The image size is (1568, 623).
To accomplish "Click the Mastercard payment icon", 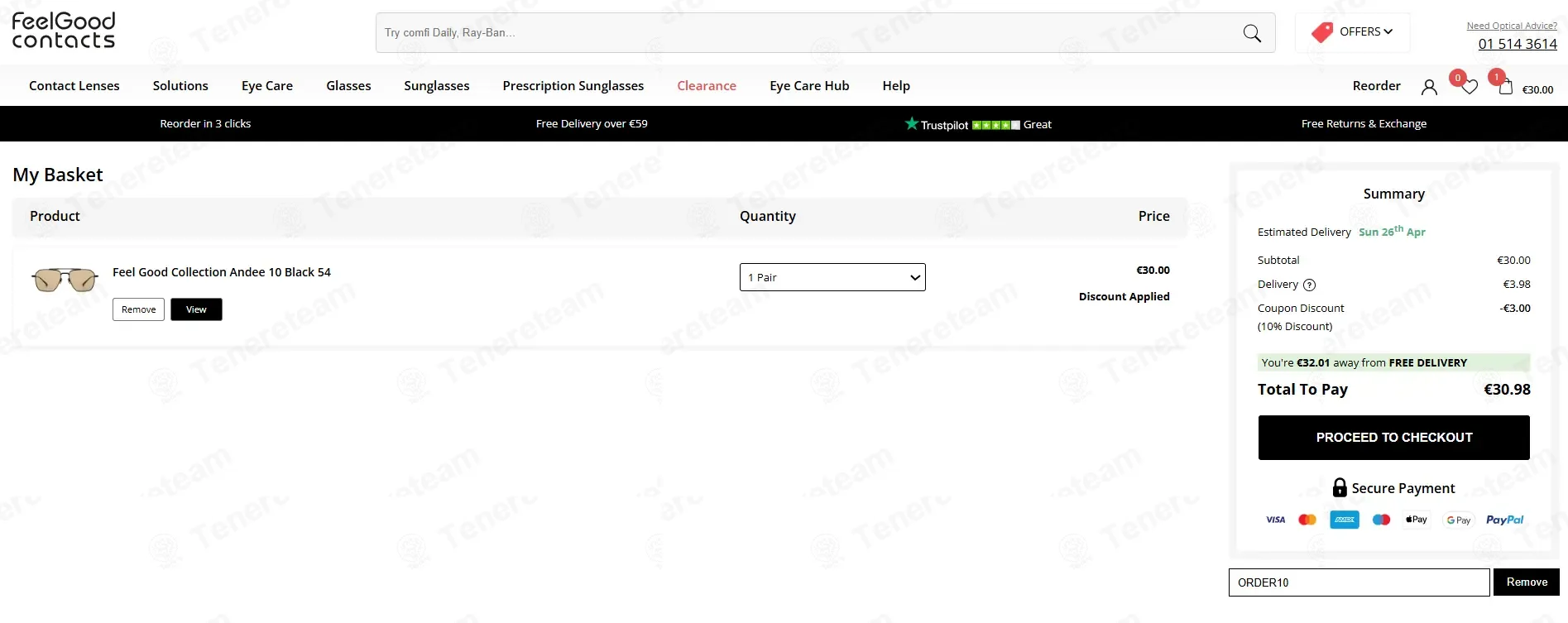I will tap(1307, 520).
